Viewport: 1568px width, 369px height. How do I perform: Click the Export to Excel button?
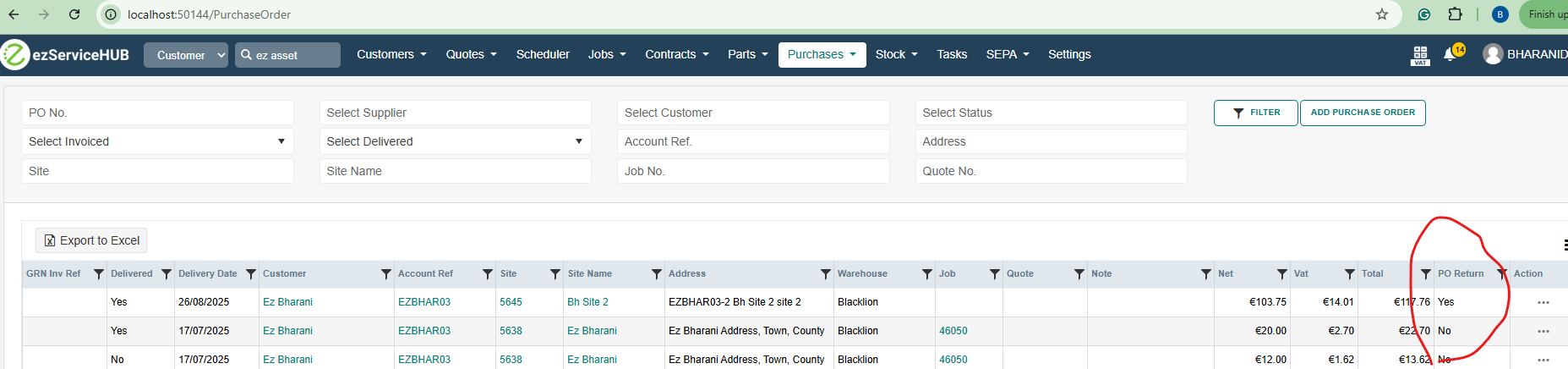[x=91, y=240]
